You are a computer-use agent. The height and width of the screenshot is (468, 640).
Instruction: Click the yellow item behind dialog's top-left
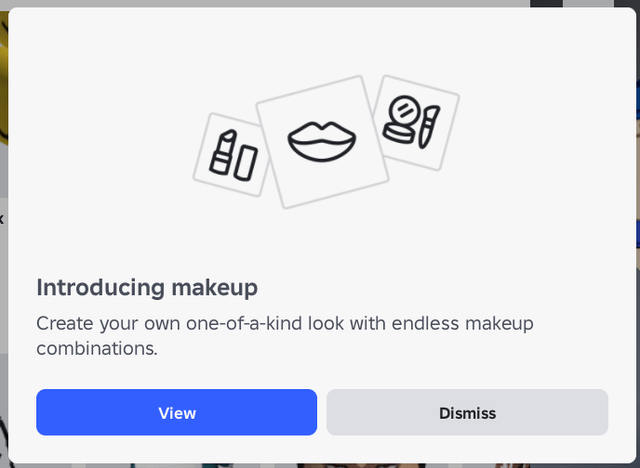3,60
